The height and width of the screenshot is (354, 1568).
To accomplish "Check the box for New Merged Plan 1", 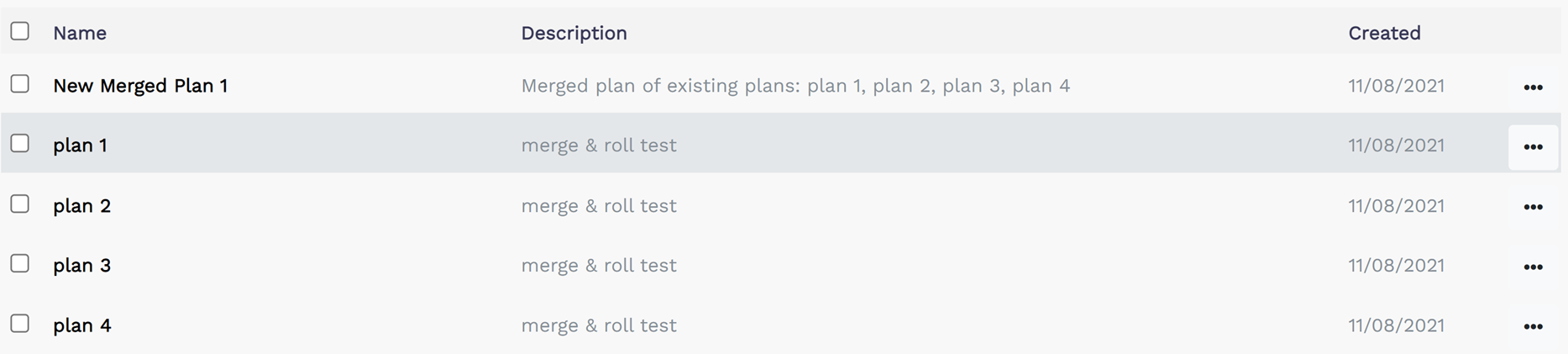I will (20, 83).
